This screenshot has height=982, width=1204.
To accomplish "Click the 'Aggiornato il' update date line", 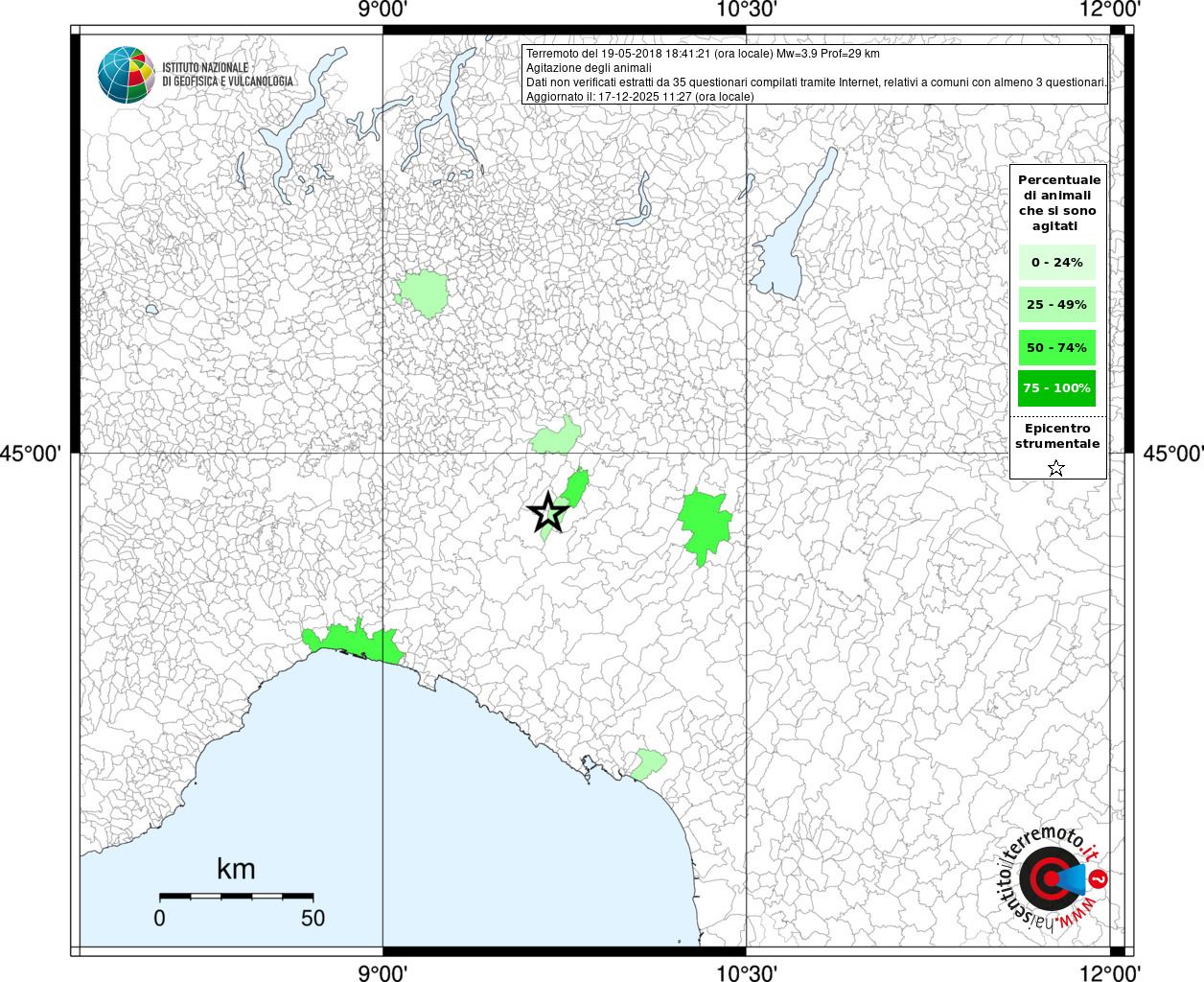I will pyautogui.click(x=639, y=97).
